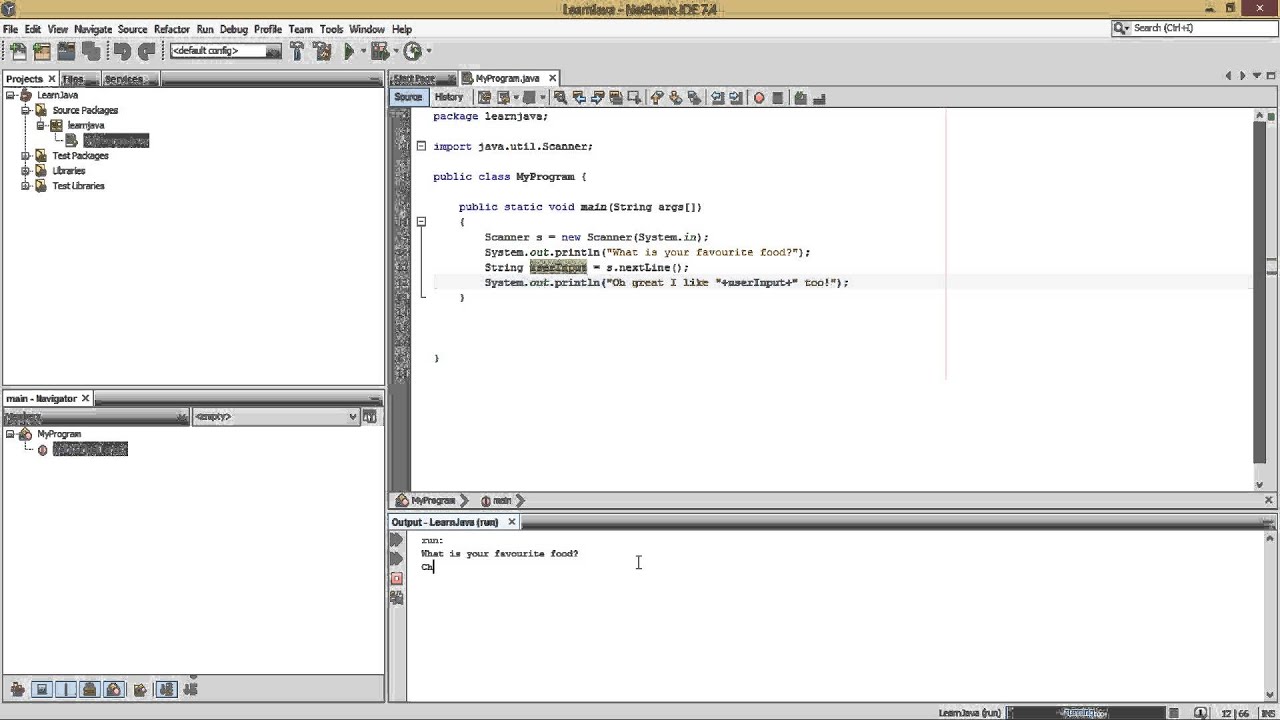1280x720 pixels.
Task: Click the Source view button
Action: tap(408, 97)
